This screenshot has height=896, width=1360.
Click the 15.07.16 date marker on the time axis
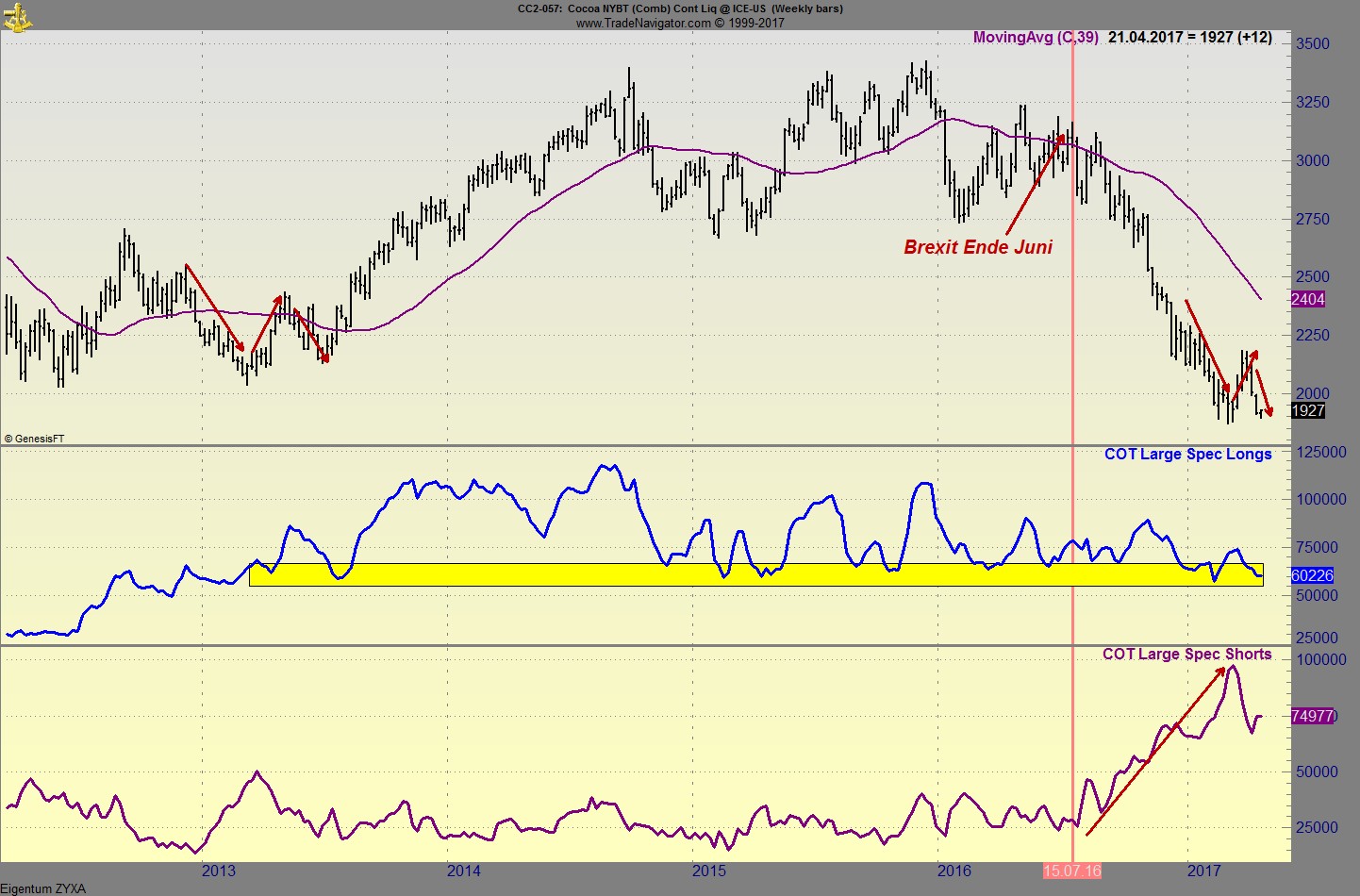(1071, 871)
